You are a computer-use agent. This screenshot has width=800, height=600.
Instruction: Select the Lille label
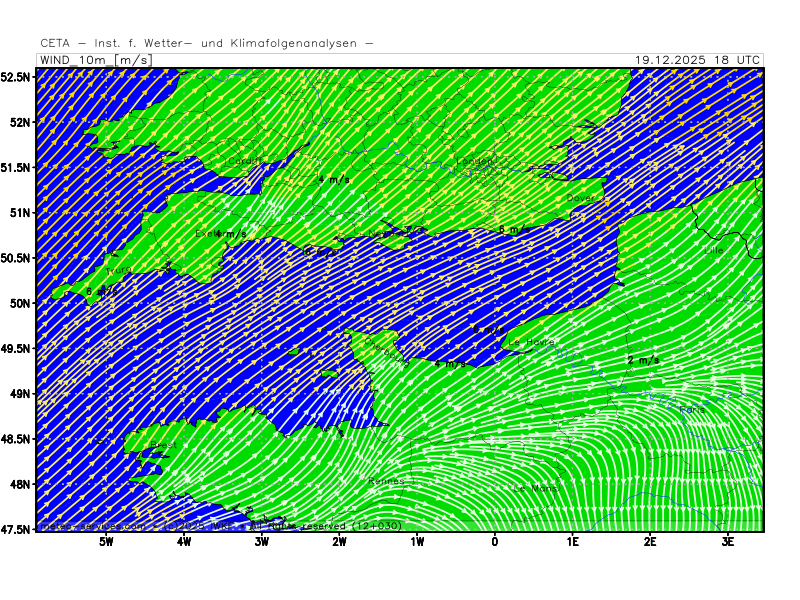713,249
